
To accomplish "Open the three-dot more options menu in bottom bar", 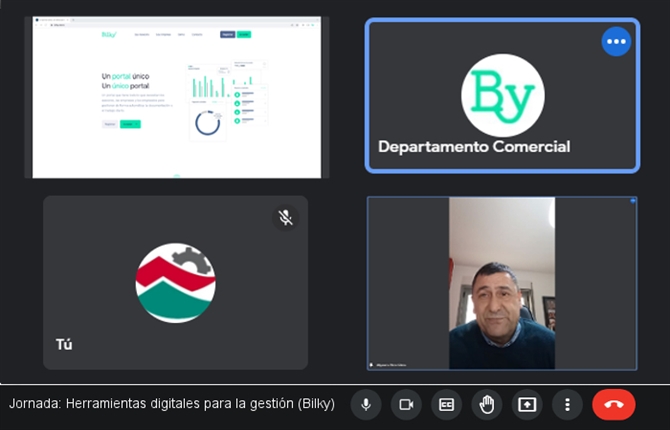I will [x=567, y=404].
